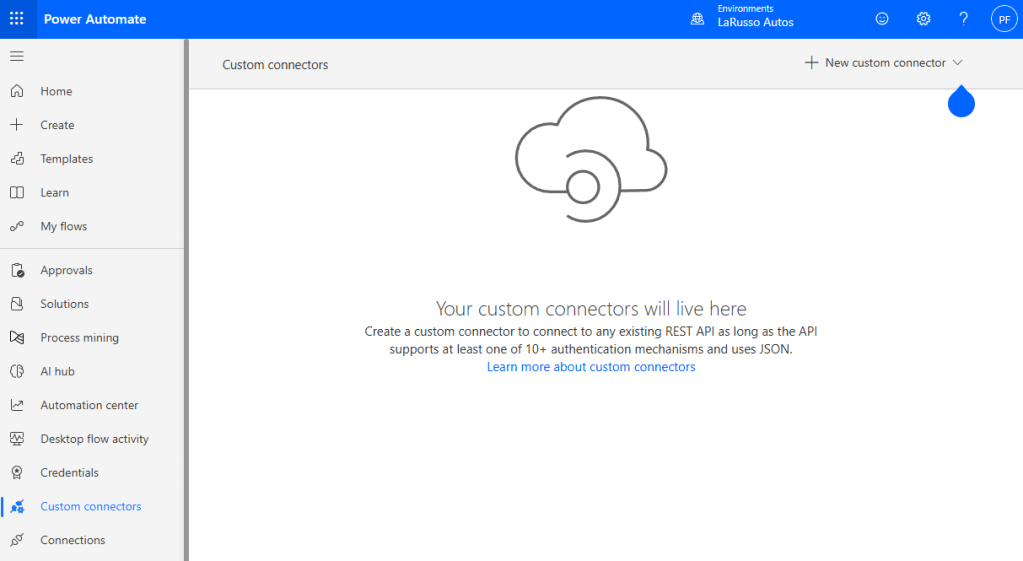
Task: Open the Environments picker LaRusso Autos
Action: click(x=744, y=19)
